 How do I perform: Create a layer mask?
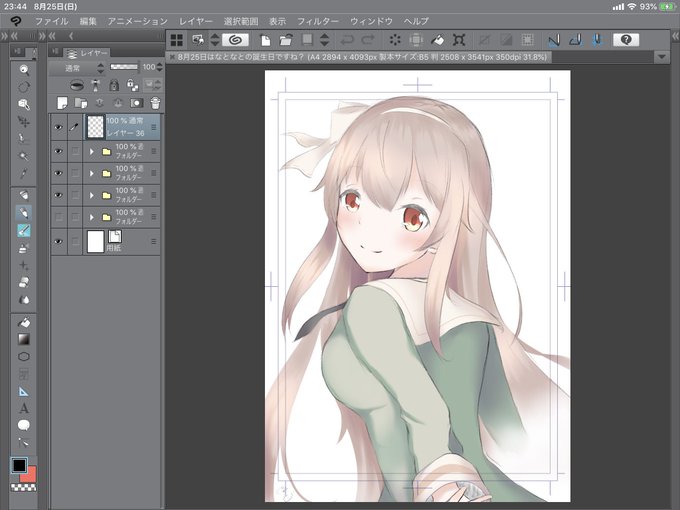136,103
